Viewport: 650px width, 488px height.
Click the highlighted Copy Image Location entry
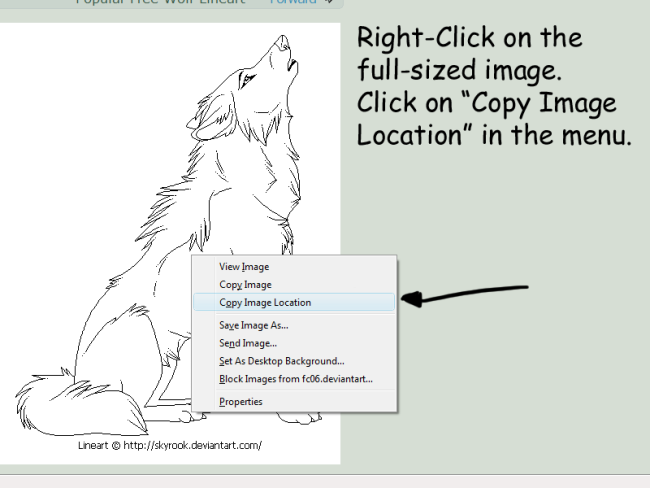[x=265, y=303]
